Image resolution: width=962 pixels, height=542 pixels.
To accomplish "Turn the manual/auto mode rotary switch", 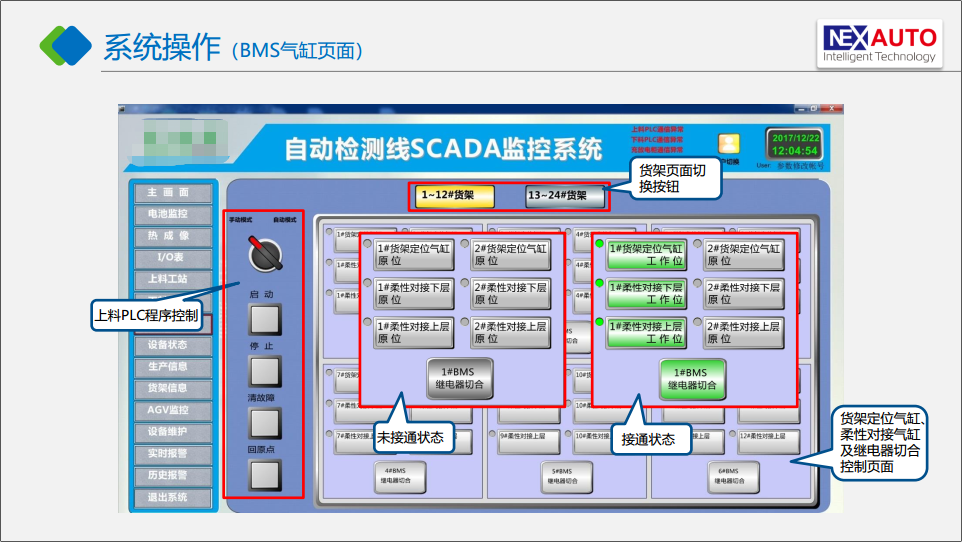I will (265, 254).
